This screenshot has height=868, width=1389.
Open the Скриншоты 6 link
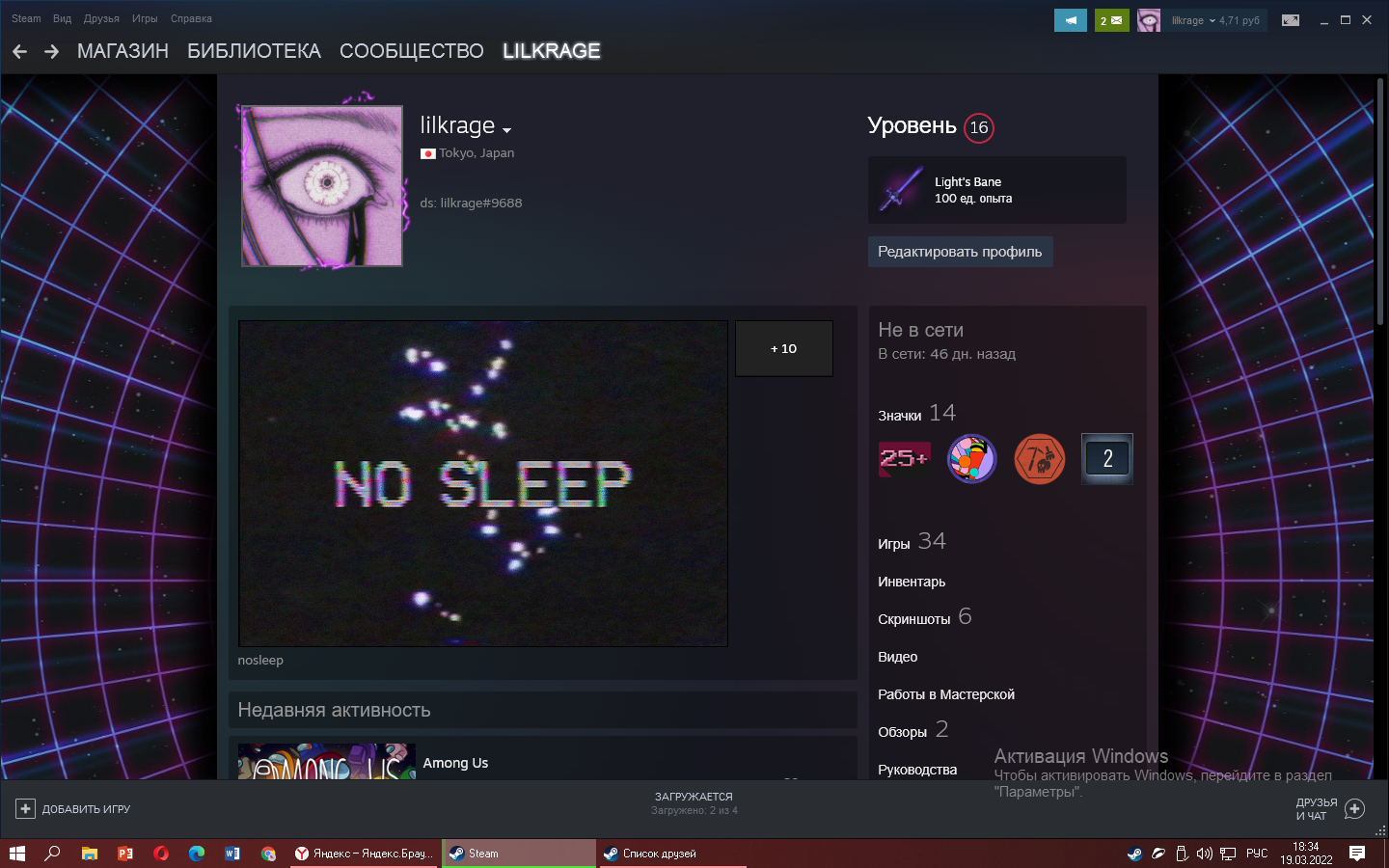click(x=924, y=617)
